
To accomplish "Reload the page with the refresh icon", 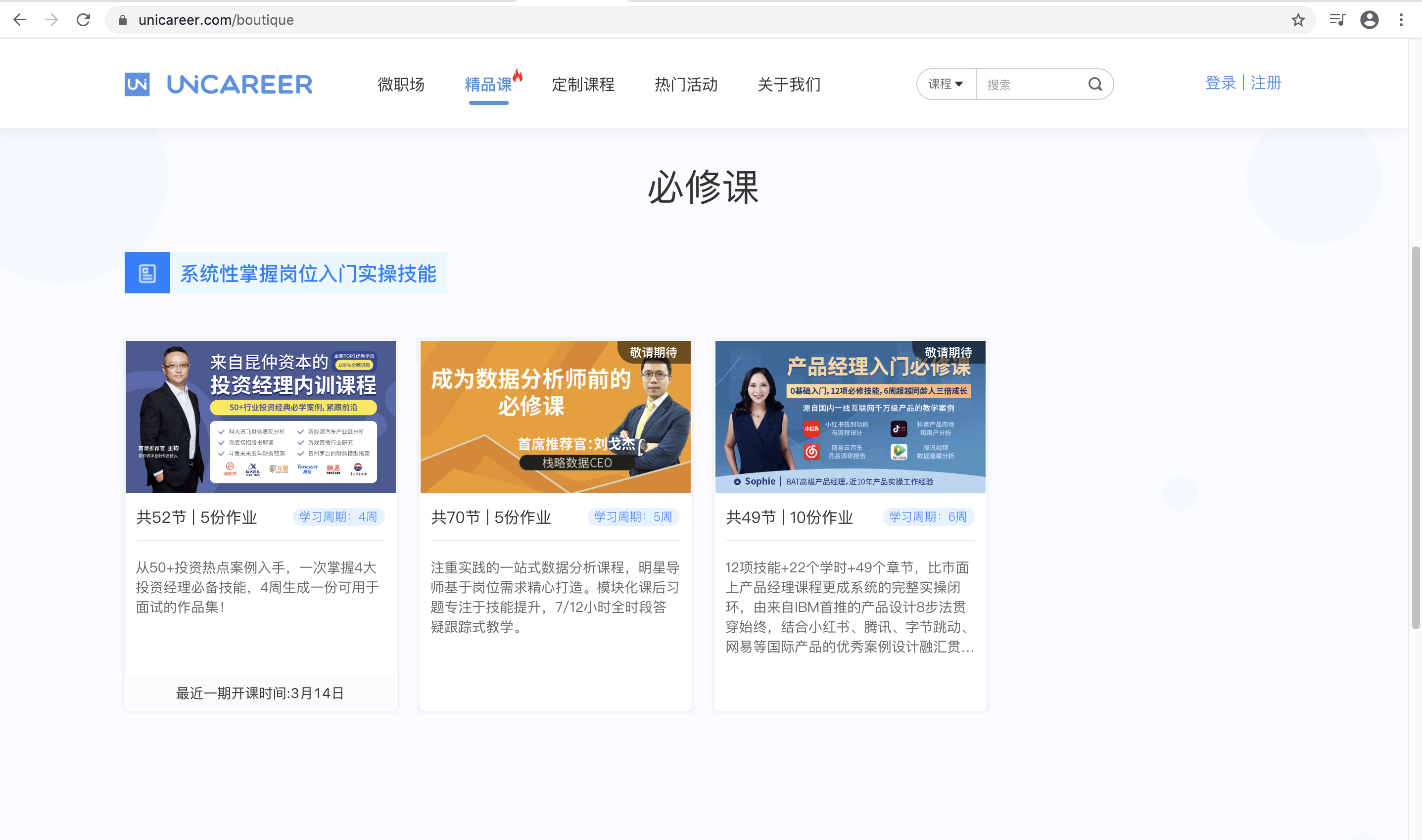I will (83, 20).
